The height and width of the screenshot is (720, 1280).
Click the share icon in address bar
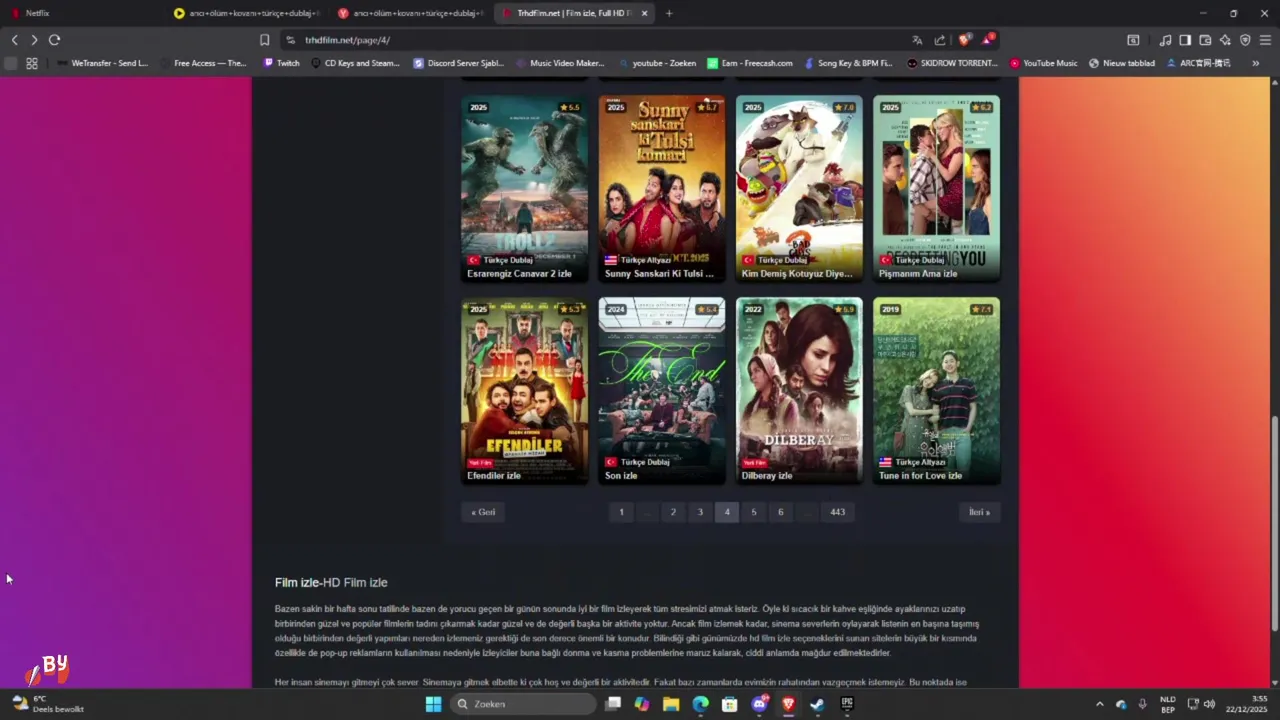[940, 40]
